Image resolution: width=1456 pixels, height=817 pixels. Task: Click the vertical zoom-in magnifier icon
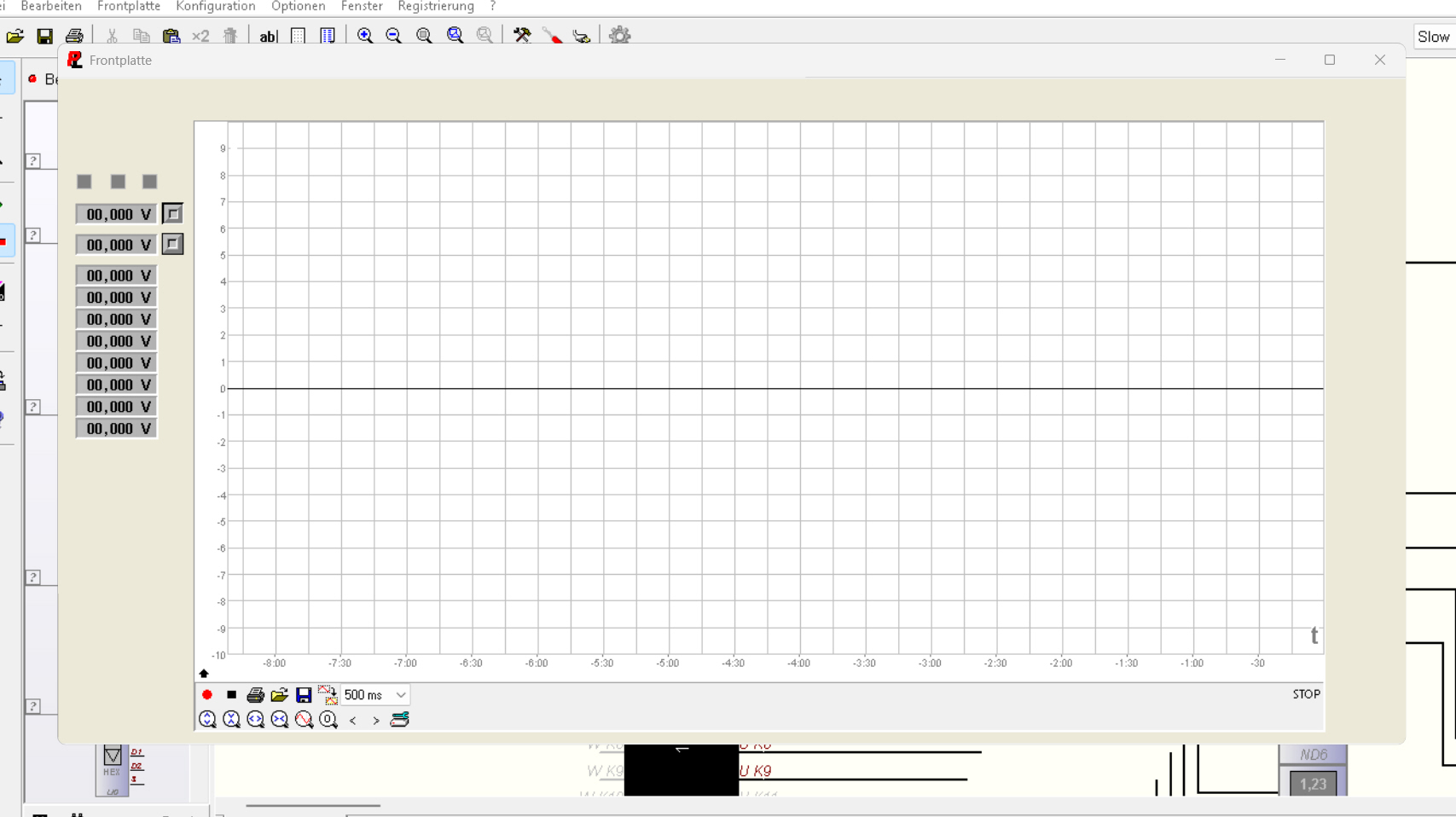(x=207, y=720)
